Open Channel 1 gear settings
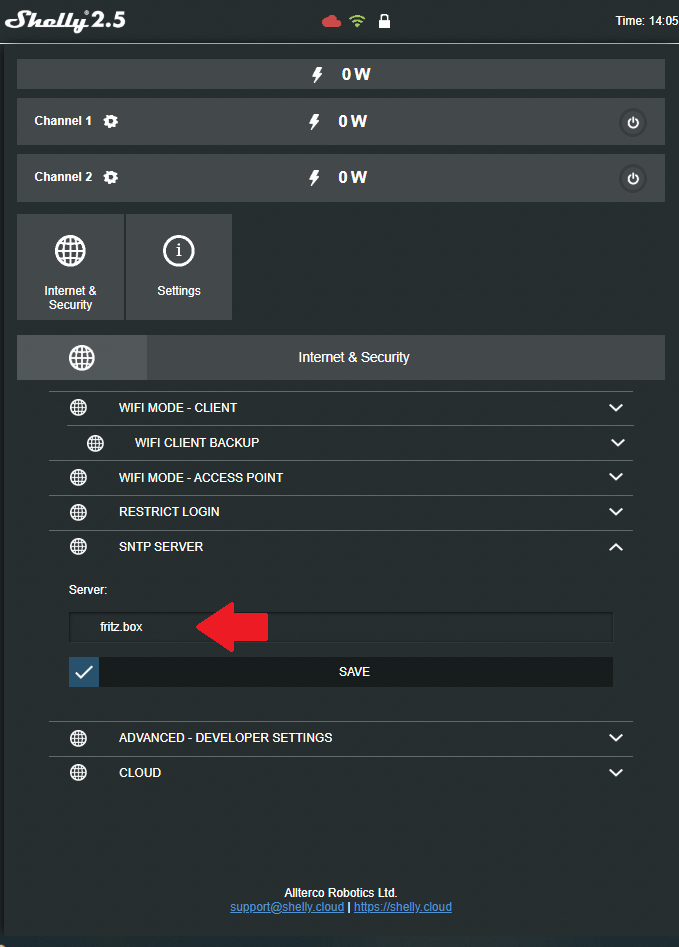The width and height of the screenshot is (679, 947). pos(111,121)
